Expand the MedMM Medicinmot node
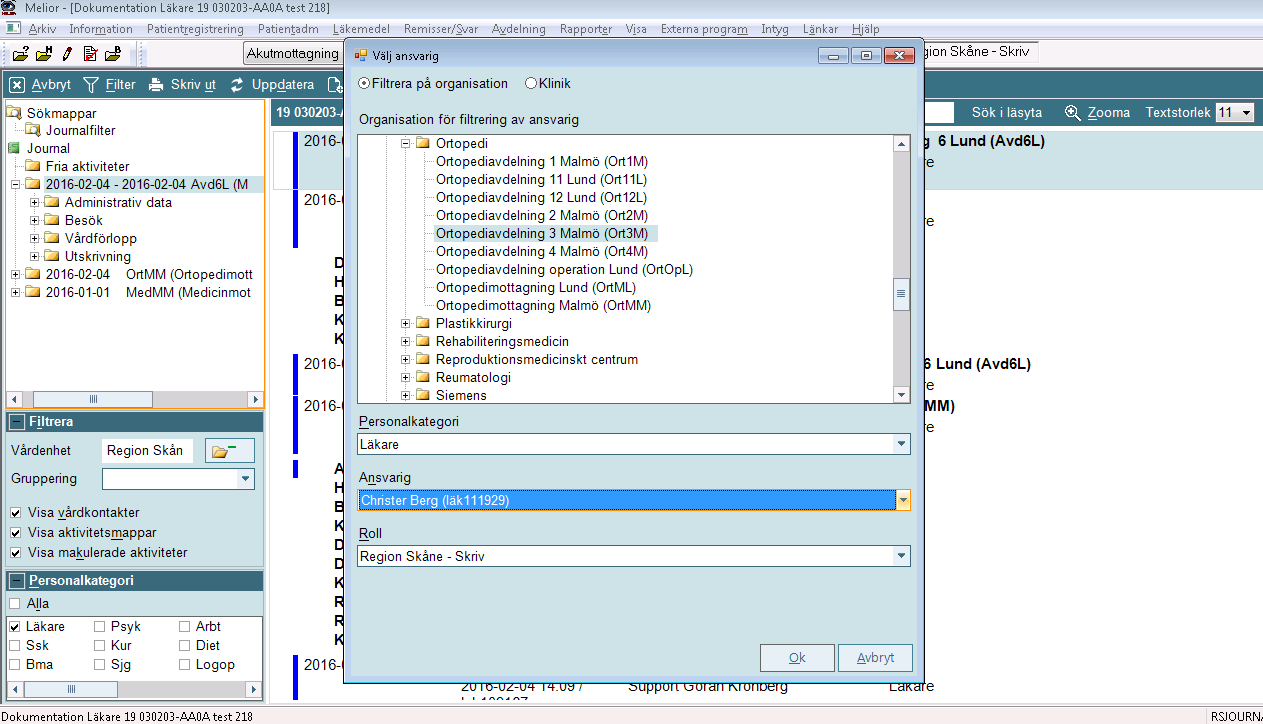Viewport: 1263px width, 724px height. coord(16,292)
